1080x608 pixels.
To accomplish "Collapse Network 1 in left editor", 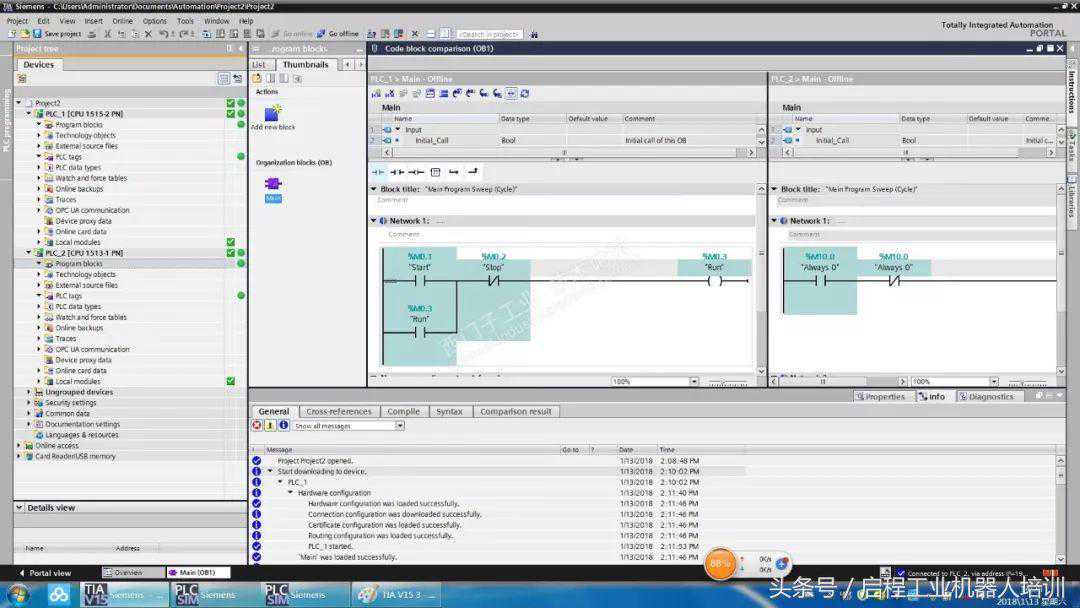I will pyautogui.click(x=374, y=221).
